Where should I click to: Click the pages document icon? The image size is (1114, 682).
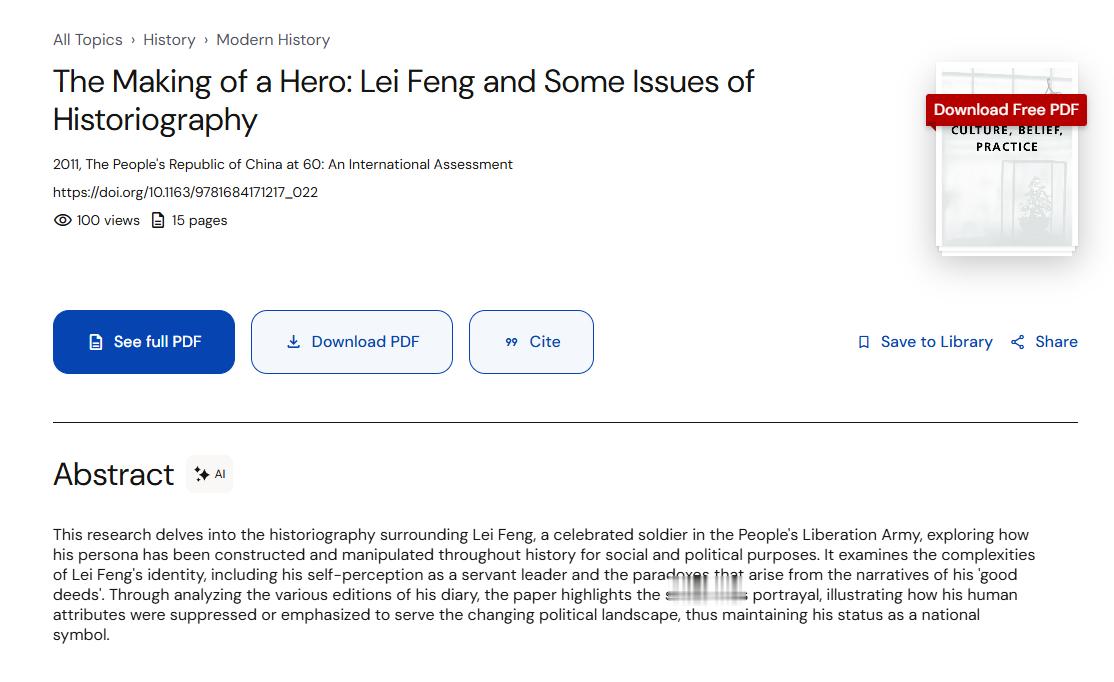(x=158, y=220)
